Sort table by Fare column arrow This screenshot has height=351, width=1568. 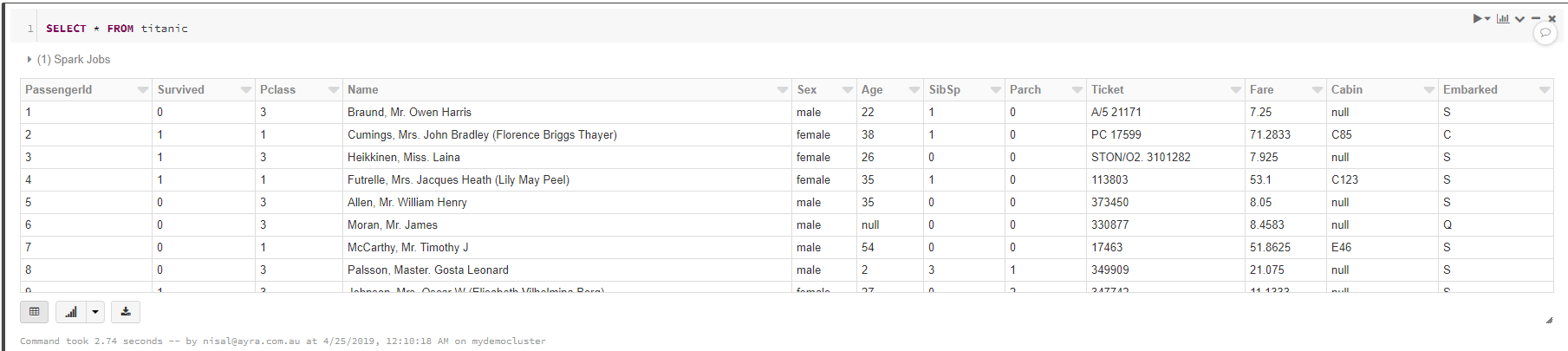coord(1318,90)
